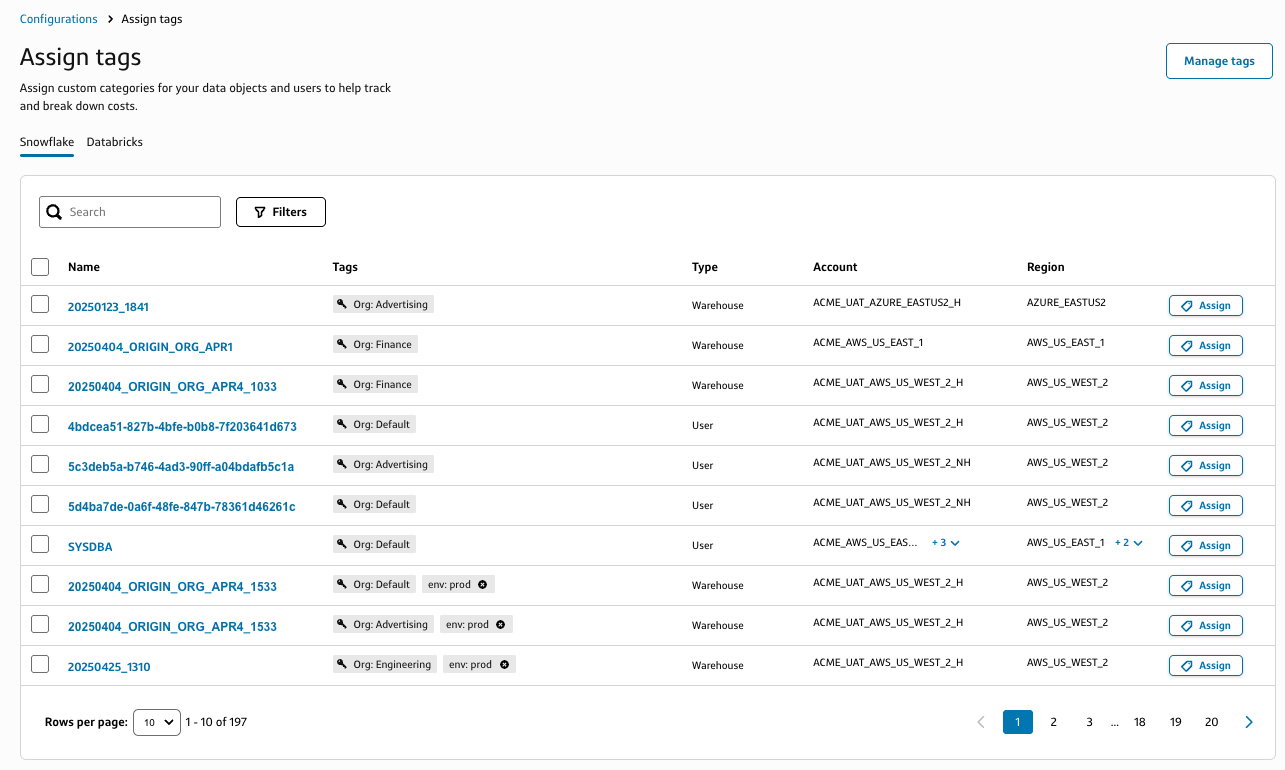Open the Filters button
This screenshot has height=770, width=1285.
pyautogui.click(x=281, y=212)
